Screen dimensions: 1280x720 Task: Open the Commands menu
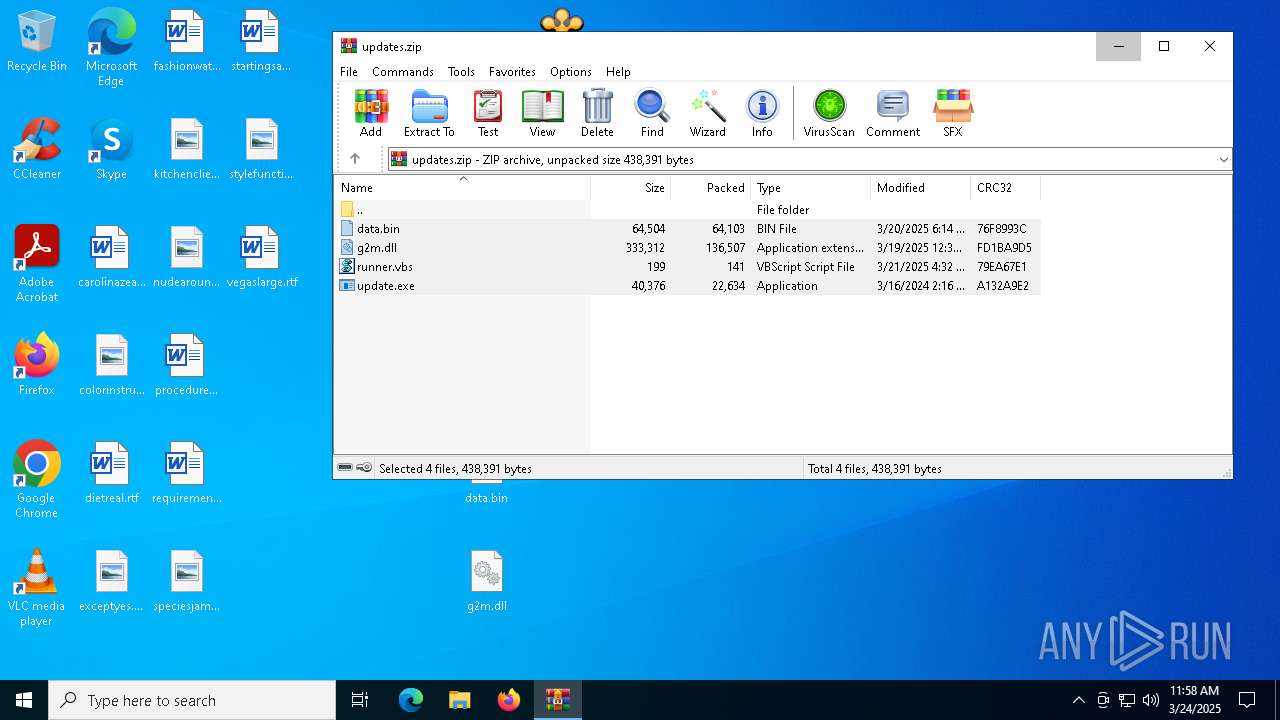[403, 72]
